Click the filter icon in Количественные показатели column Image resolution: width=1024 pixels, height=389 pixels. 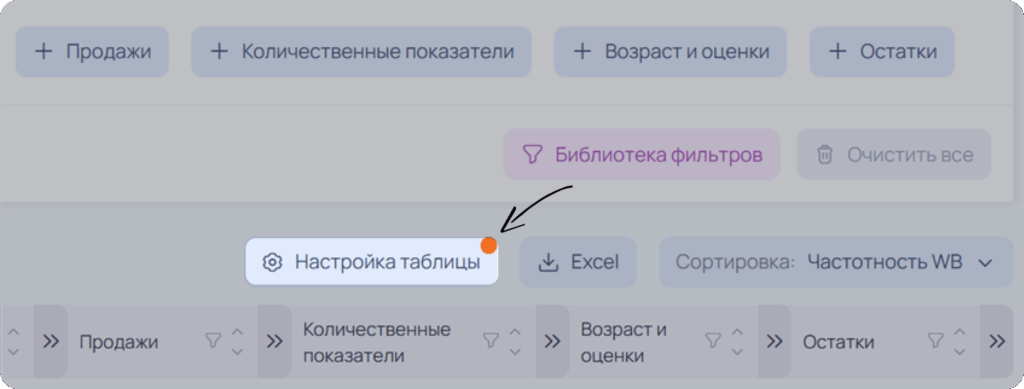tap(490, 340)
